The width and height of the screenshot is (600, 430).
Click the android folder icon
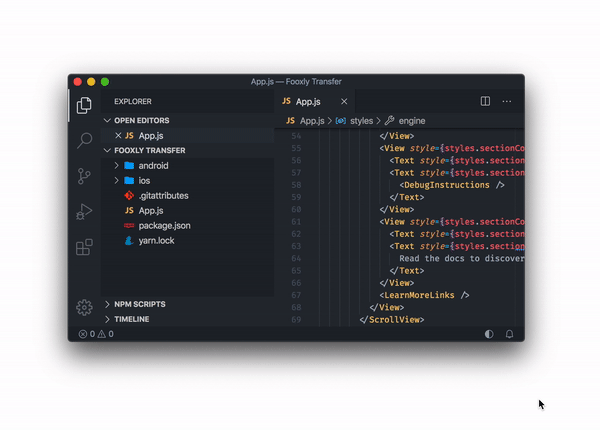click(x=129, y=165)
